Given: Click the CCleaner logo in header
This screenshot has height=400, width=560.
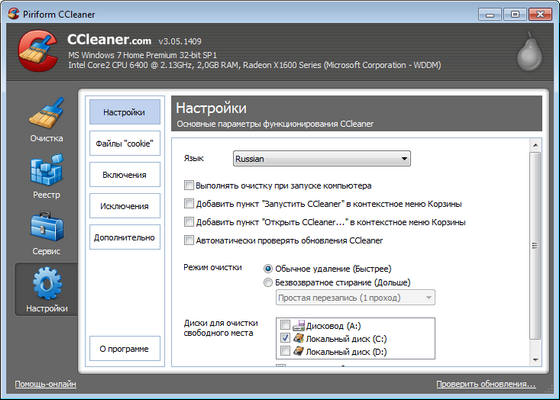Looking at the screenshot, I should click(38, 51).
